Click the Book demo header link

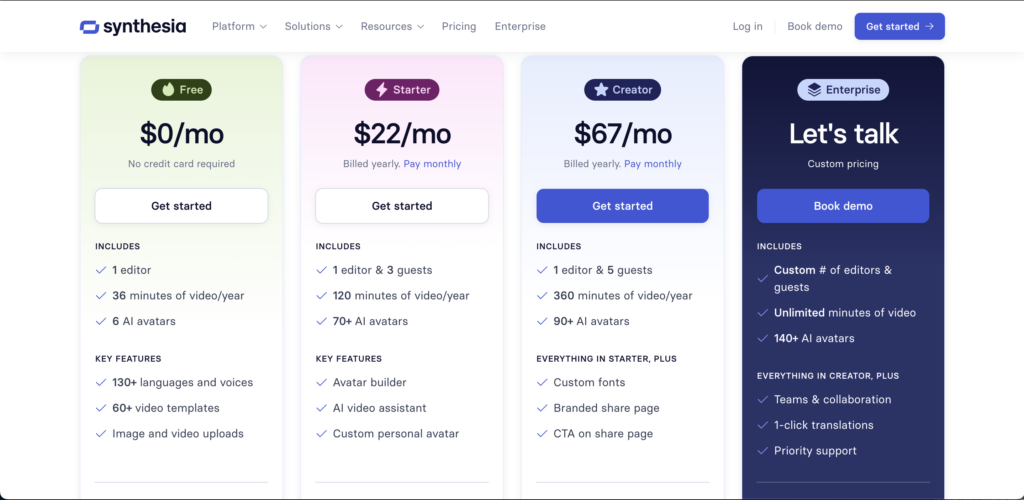tap(814, 27)
